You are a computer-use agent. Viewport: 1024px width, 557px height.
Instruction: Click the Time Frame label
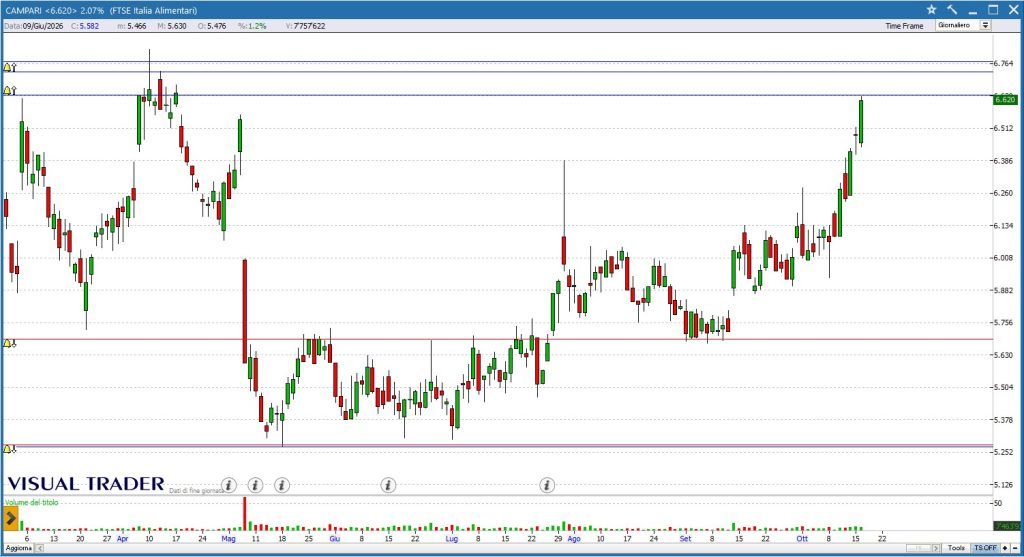904,26
